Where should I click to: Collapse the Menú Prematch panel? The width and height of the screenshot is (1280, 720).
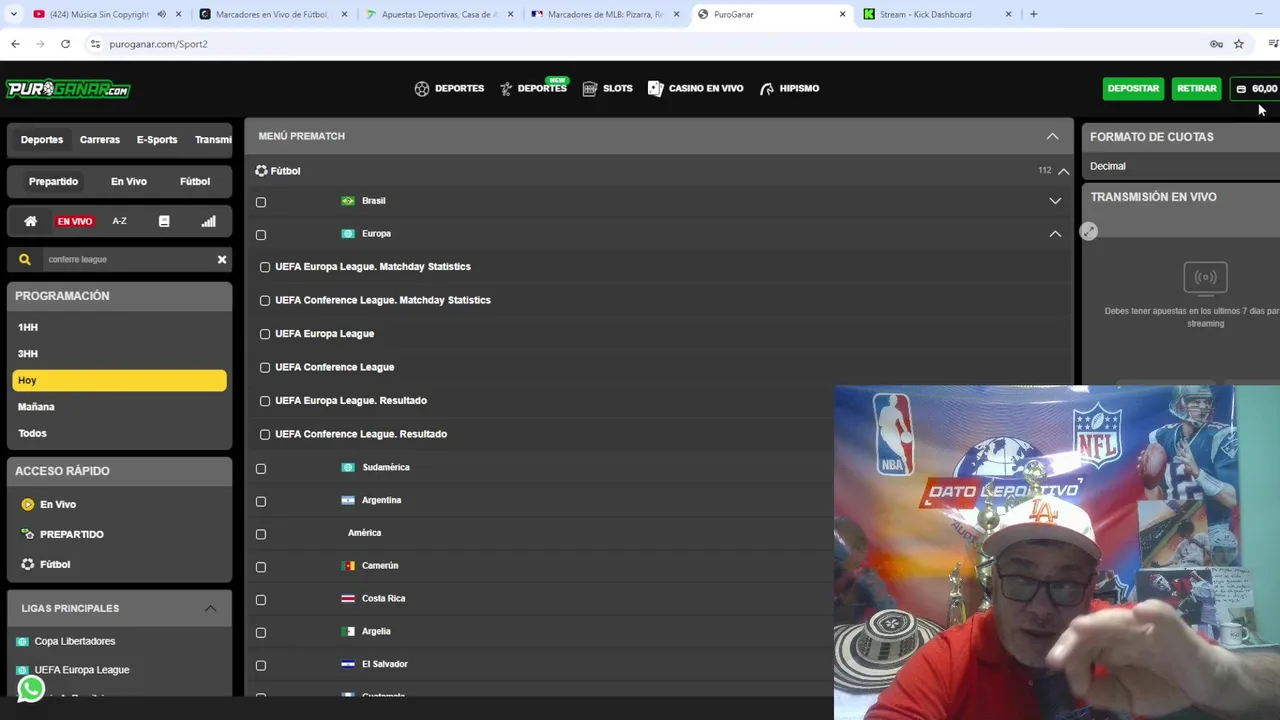coord(1052,136)
